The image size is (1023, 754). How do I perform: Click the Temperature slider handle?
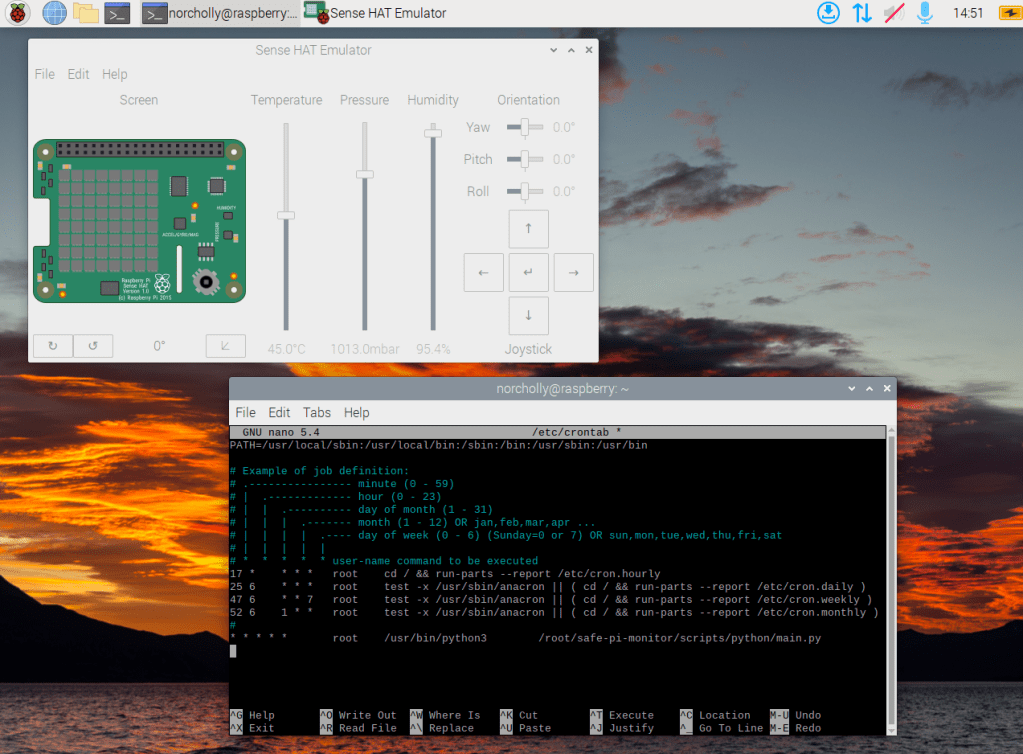(x=286, y=215)
